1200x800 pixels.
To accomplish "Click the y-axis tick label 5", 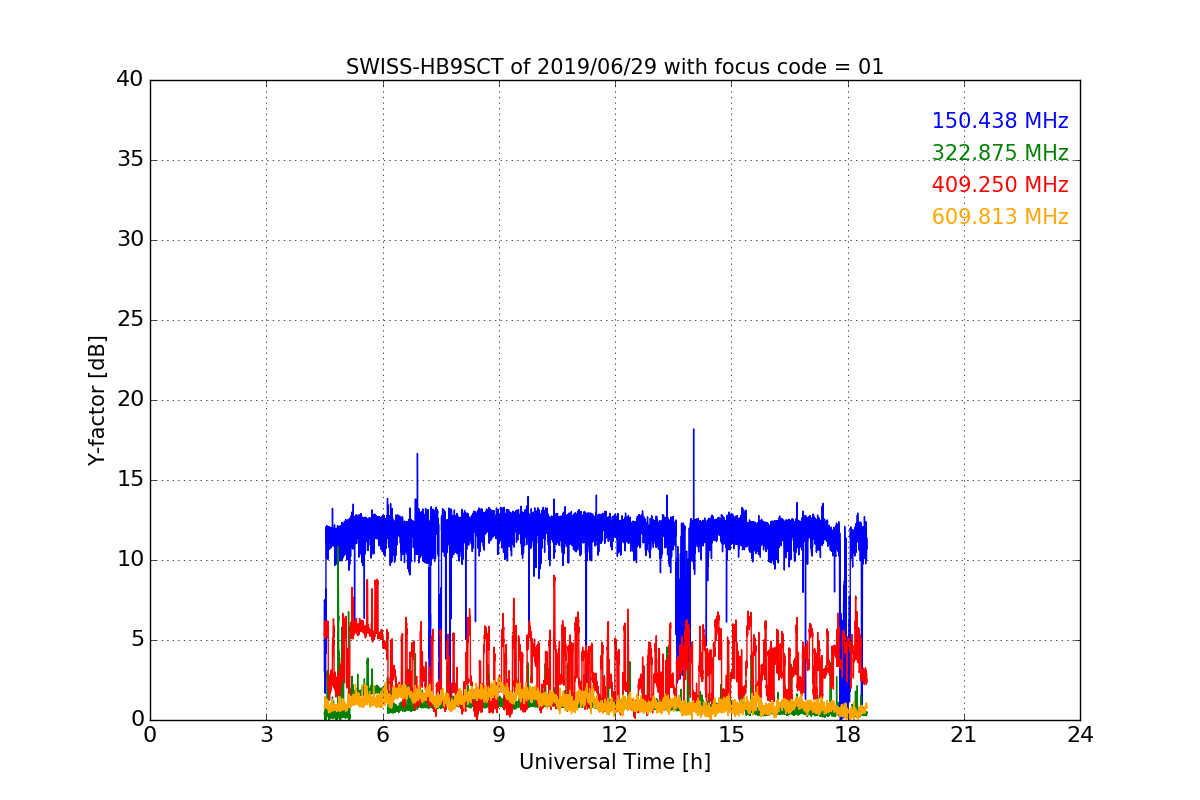I will click(x=136, y=640).
